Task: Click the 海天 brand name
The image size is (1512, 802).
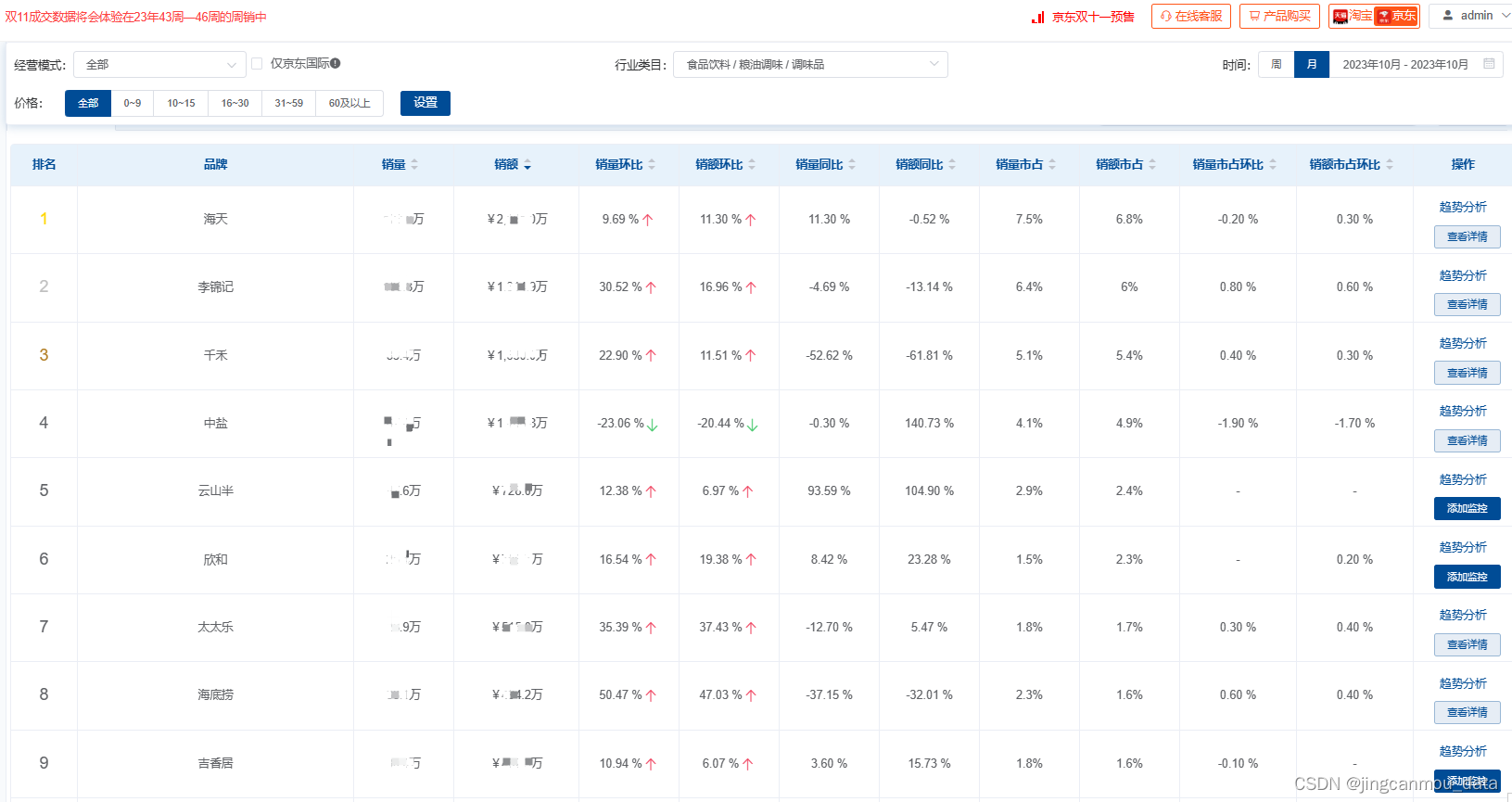Action: tap(216, 219)
